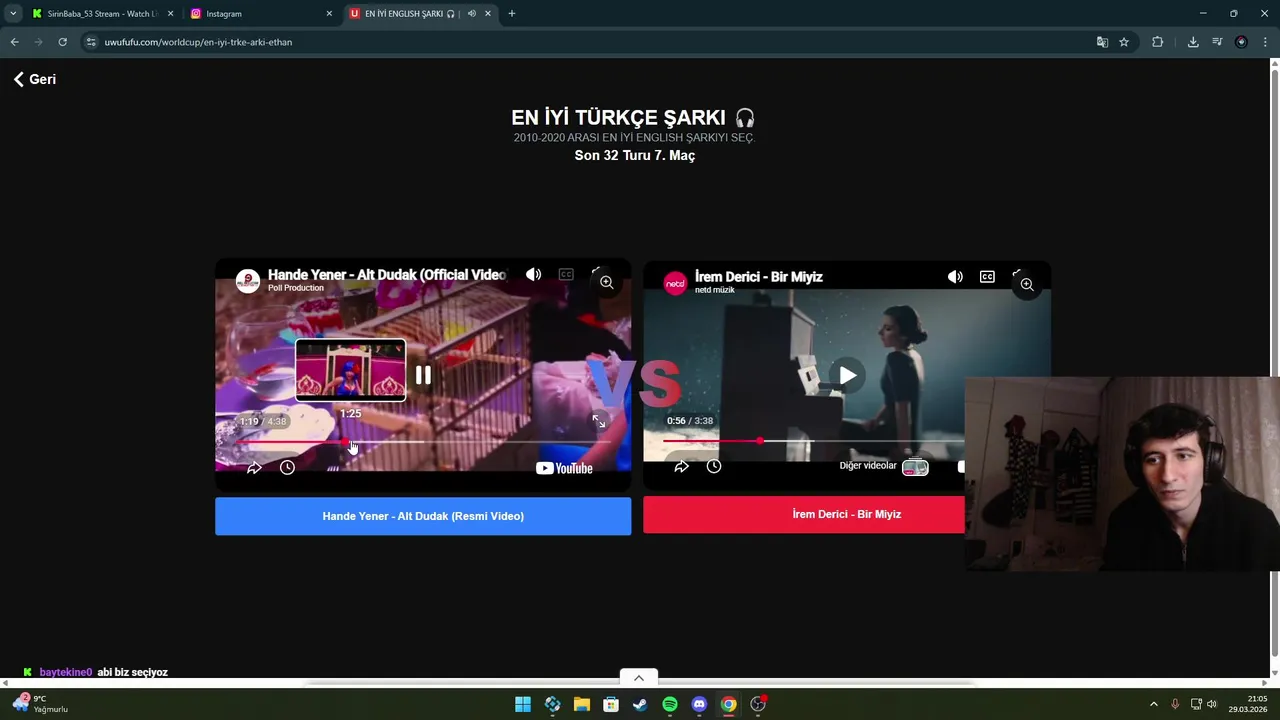
Task: Share the Hande Yener video
Action: pyautogui.click(x=254, y=467)
